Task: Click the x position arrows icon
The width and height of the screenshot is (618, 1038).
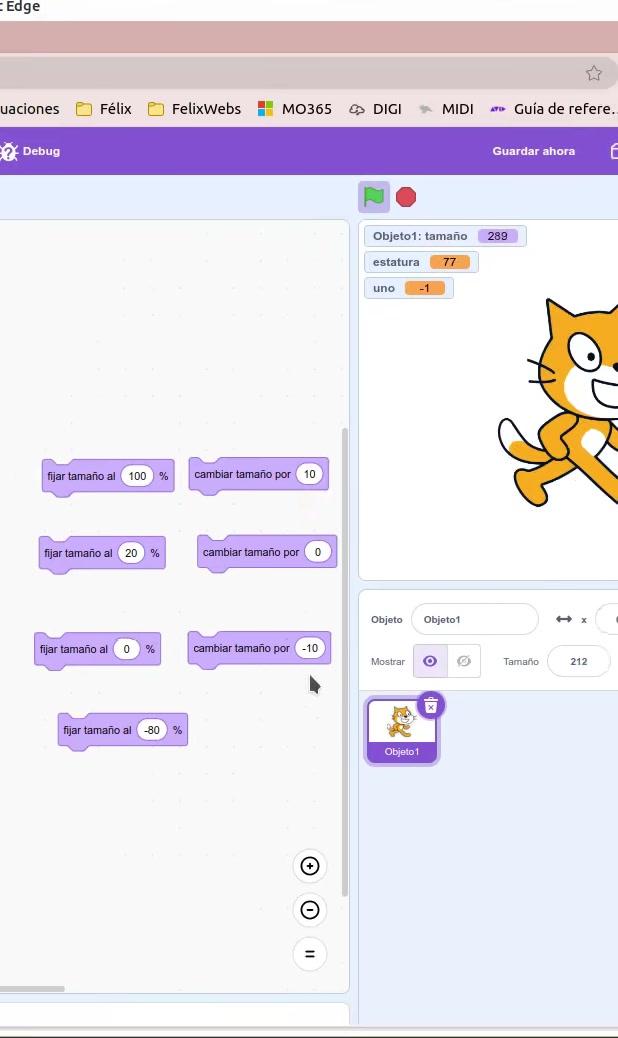Action: coord(564,620)
